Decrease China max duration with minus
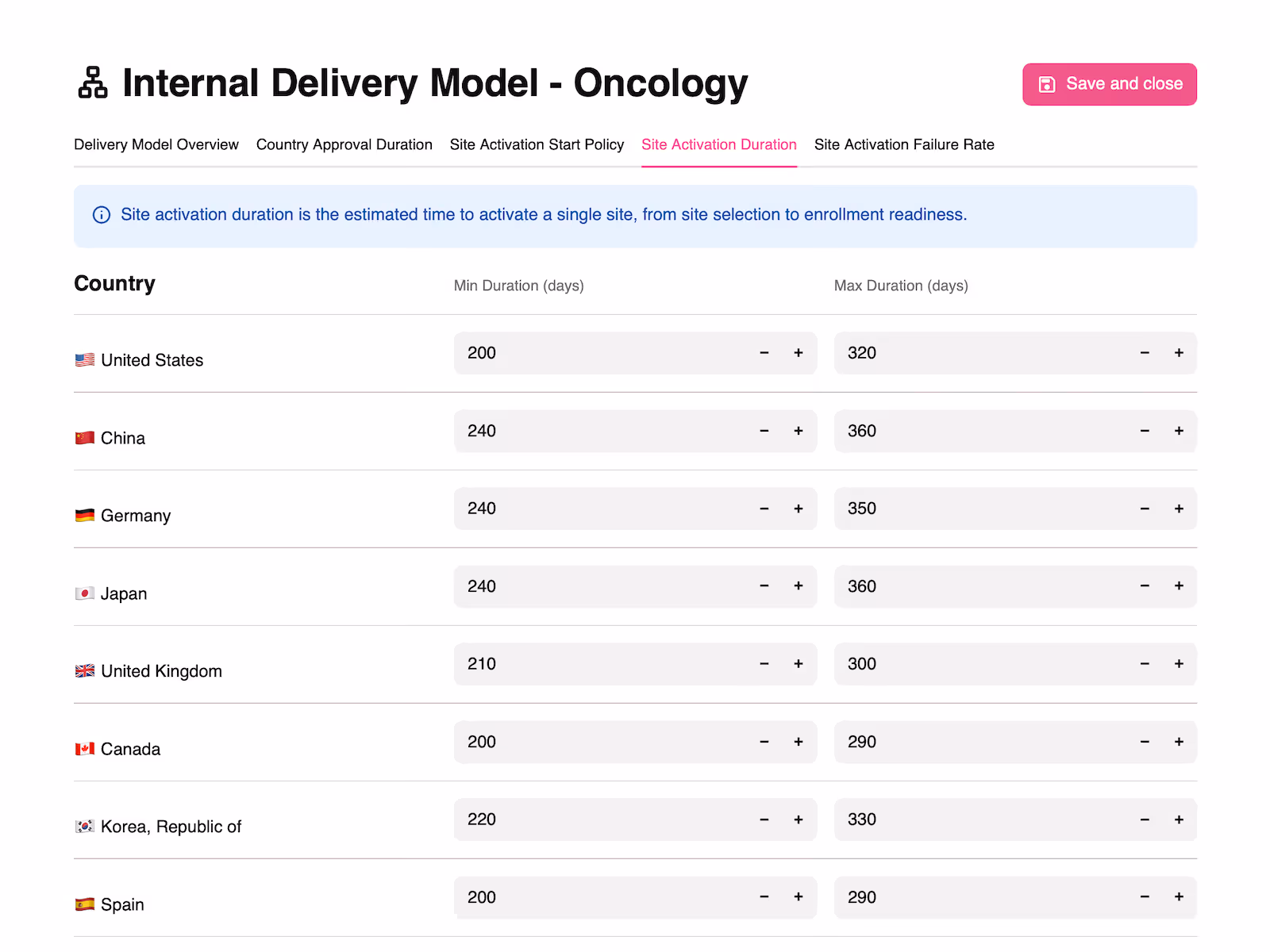Viewport: 1270px width, 952px height. coord(1144,431)
